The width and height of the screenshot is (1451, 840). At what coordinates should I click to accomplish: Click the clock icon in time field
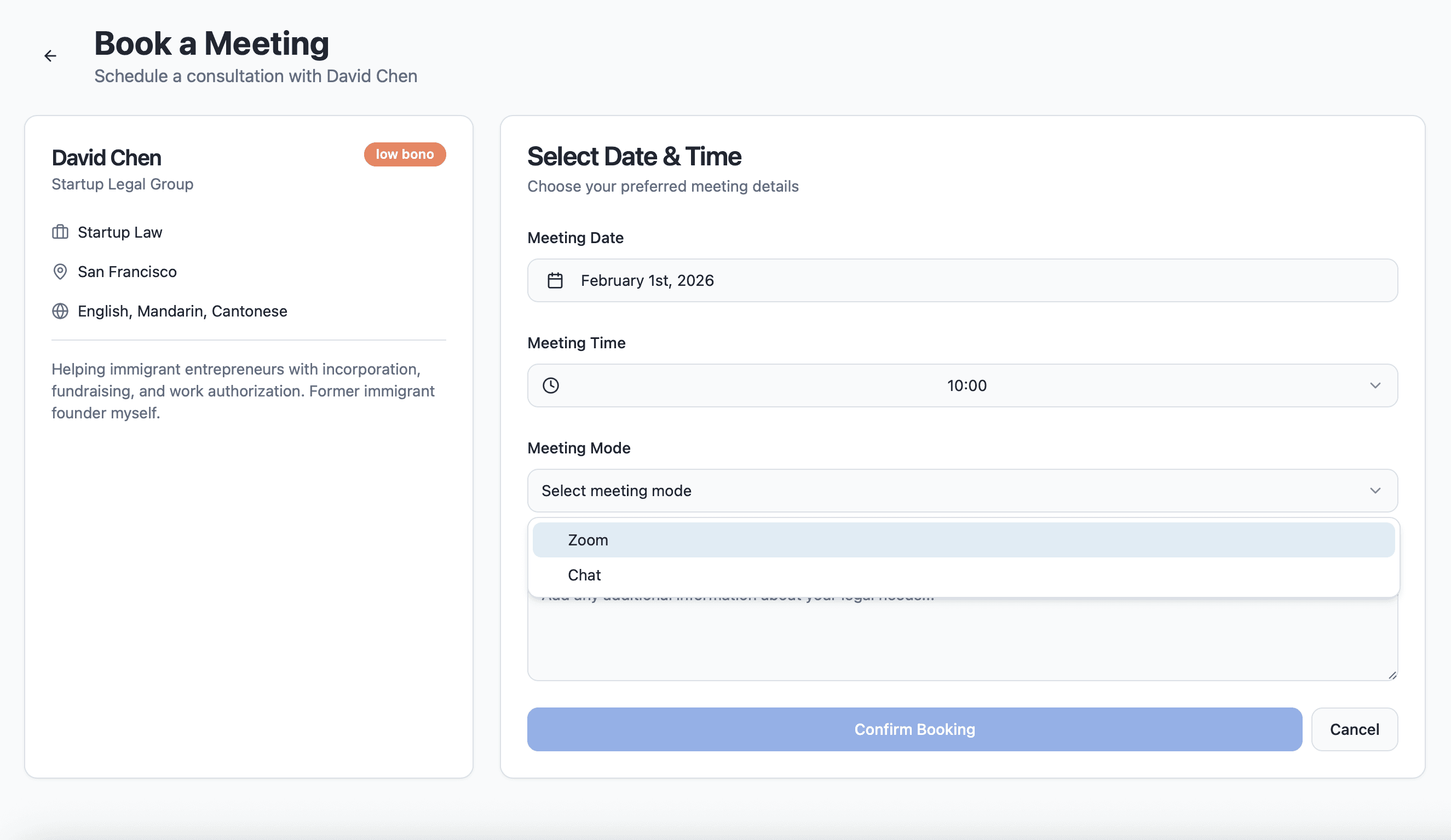click(x=550, y=385)
